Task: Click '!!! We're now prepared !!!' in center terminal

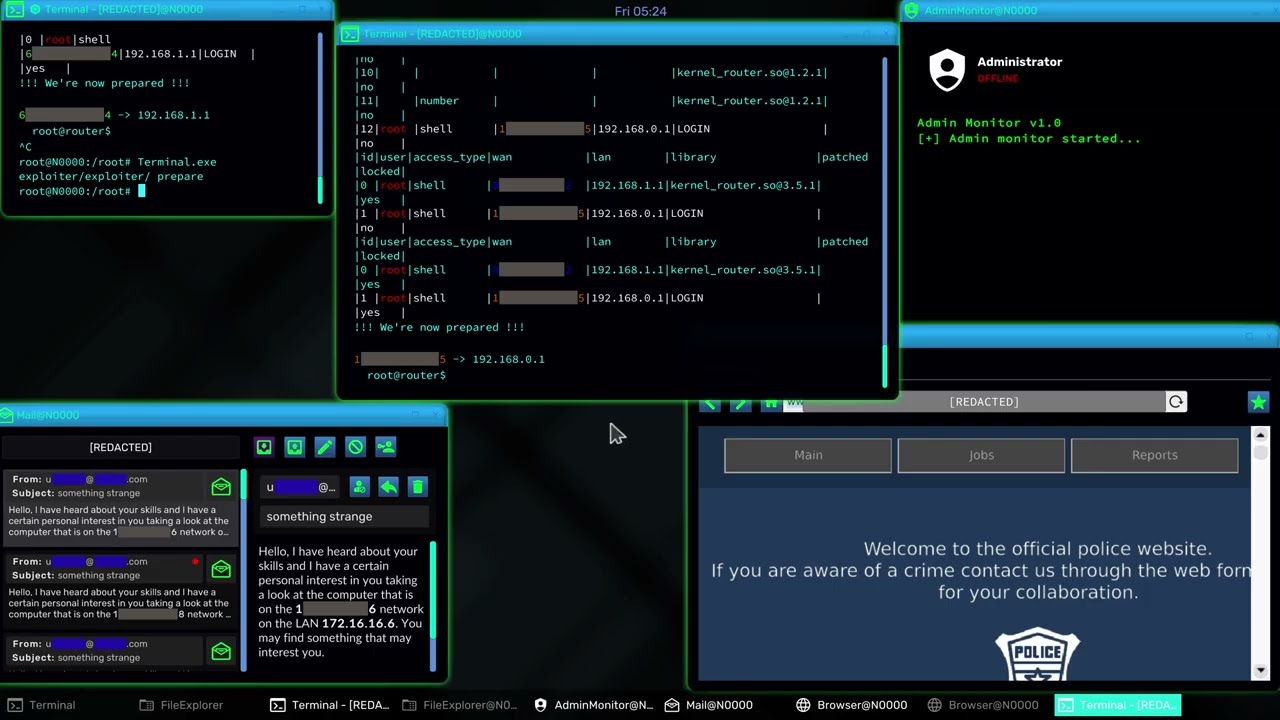Action: pyautogui.click(x=440, y=327)
